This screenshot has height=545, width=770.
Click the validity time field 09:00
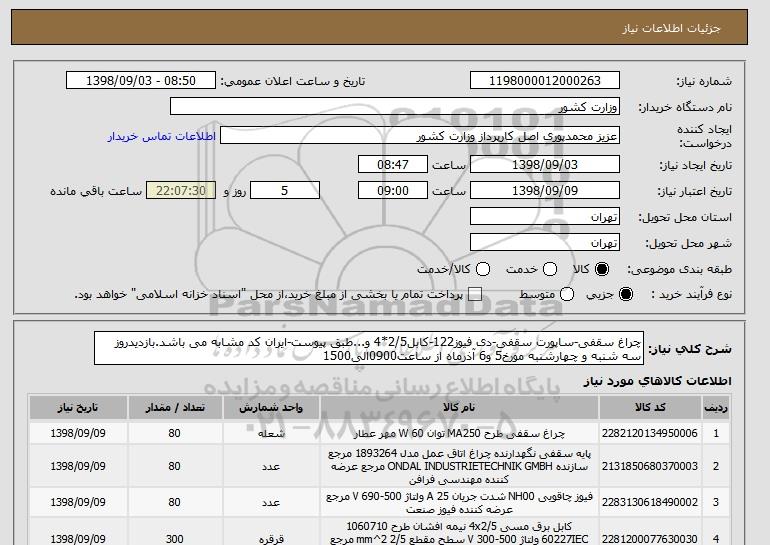[393, 191]
